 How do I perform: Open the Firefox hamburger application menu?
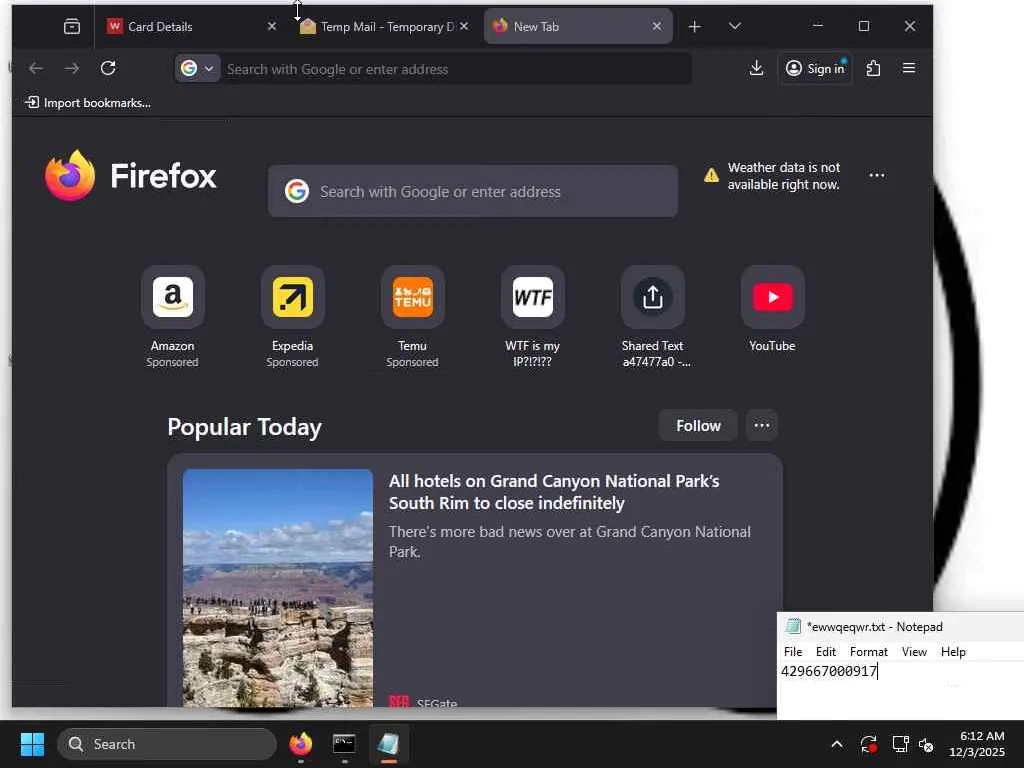[908, 68]
